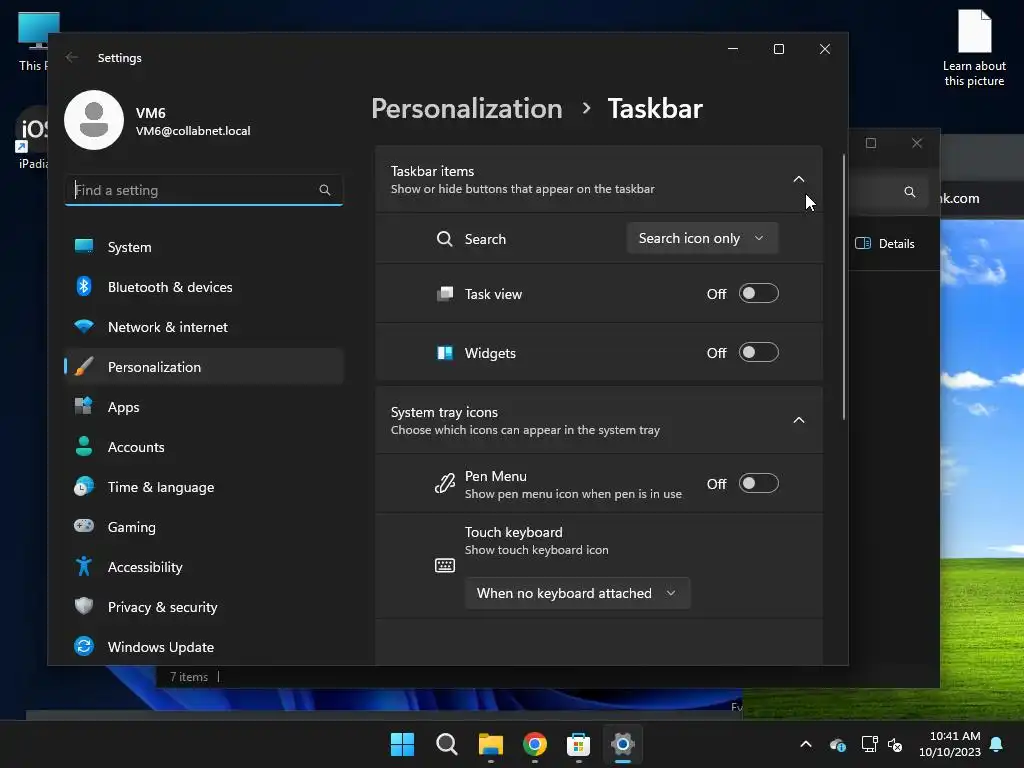Open the Windows Start menu
This screenshot has width=1024, height=768.
[x=402, y=744]
